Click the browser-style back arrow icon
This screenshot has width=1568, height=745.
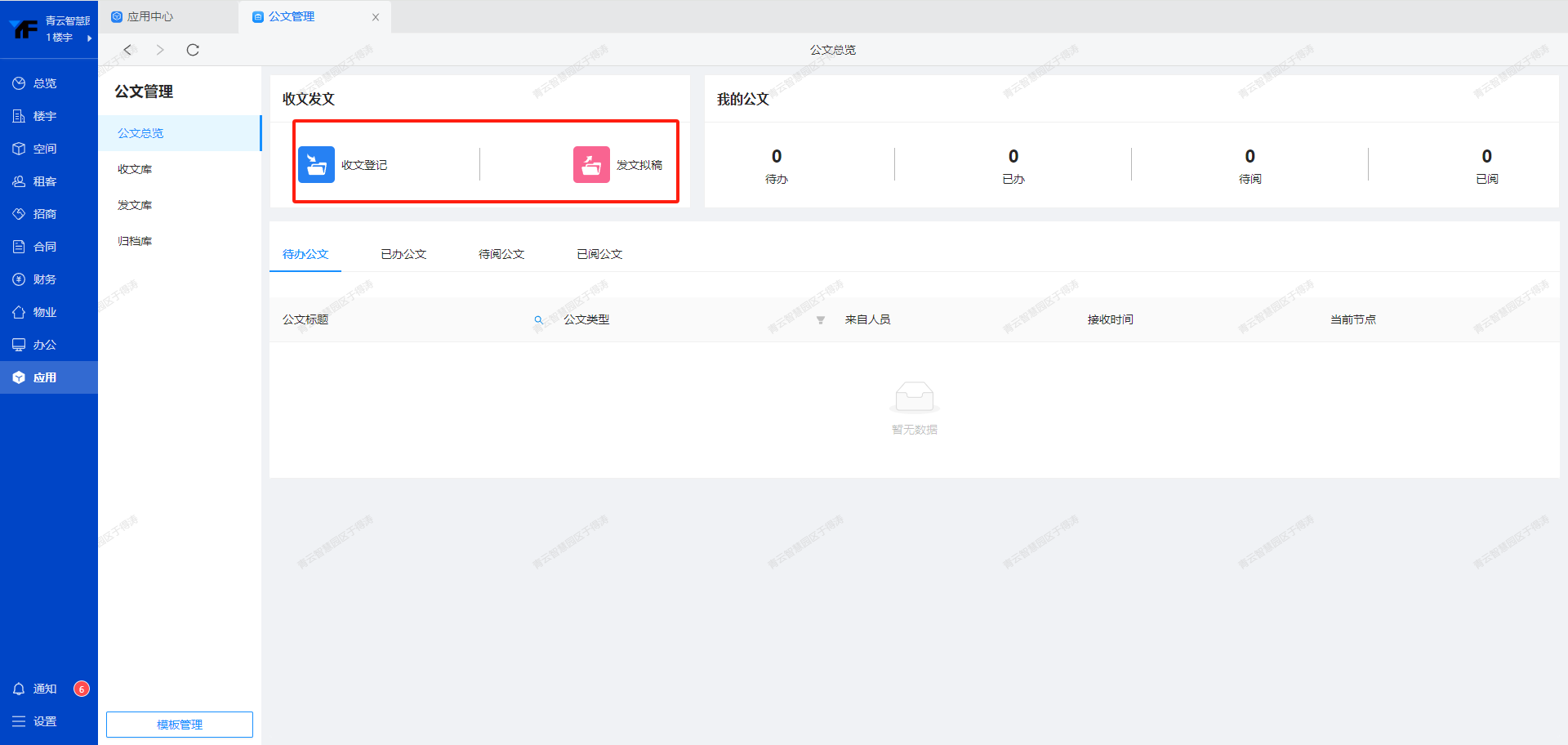127,50
